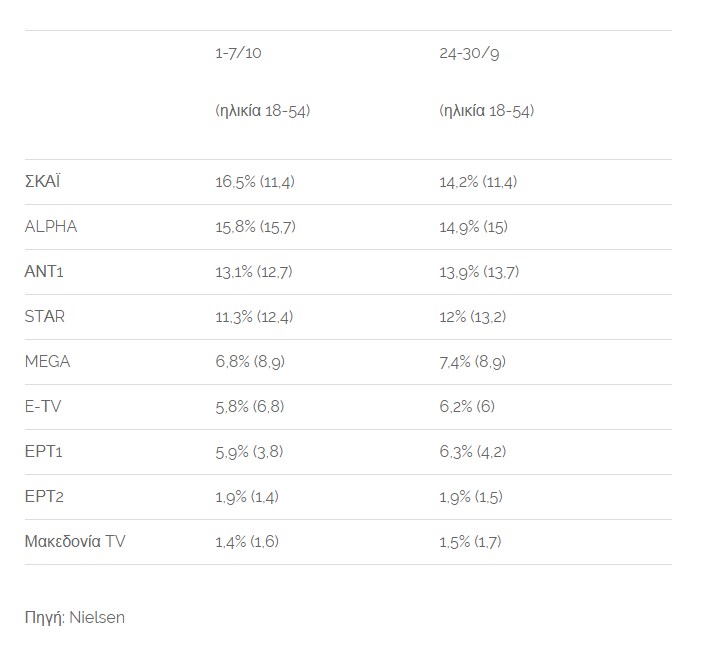
Task: Click the Μακεδονία TV row label
Action: (75, 542)
